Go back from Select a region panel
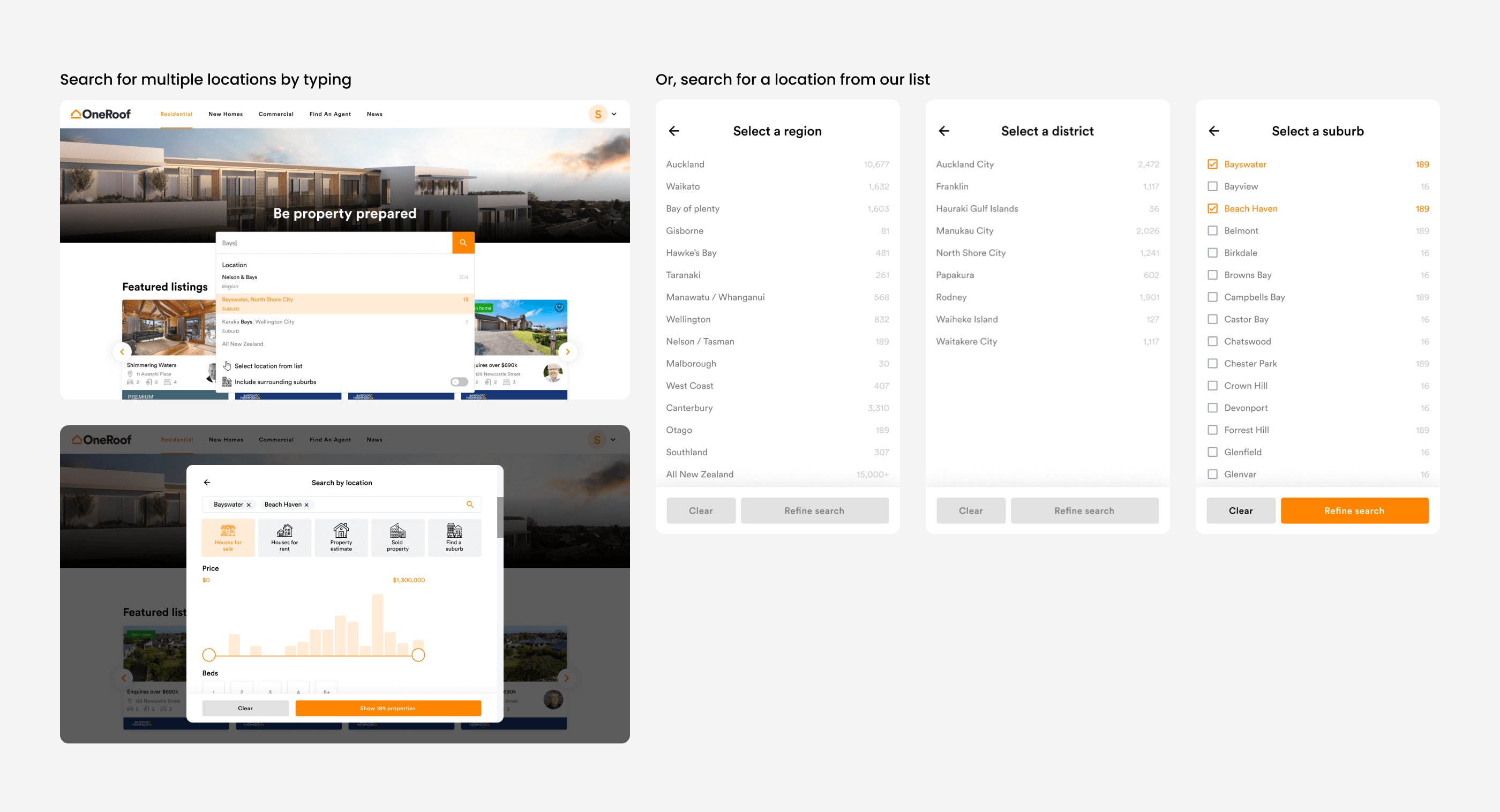 (x=674, y=131)
